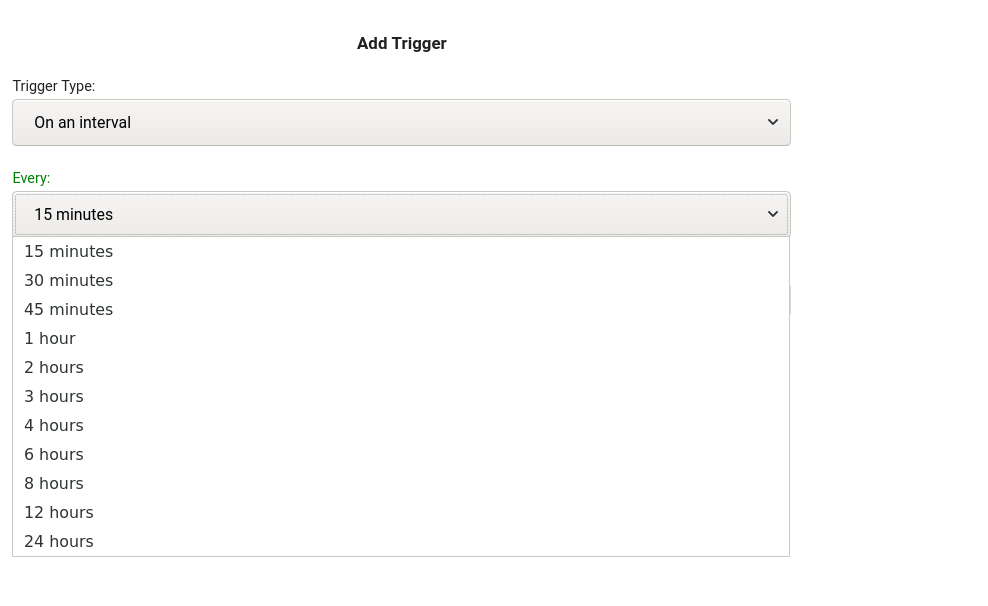Pick 45 minutes from the list
Image resolution: width=988 pixels, height=606 pixels.
[69, 309]
